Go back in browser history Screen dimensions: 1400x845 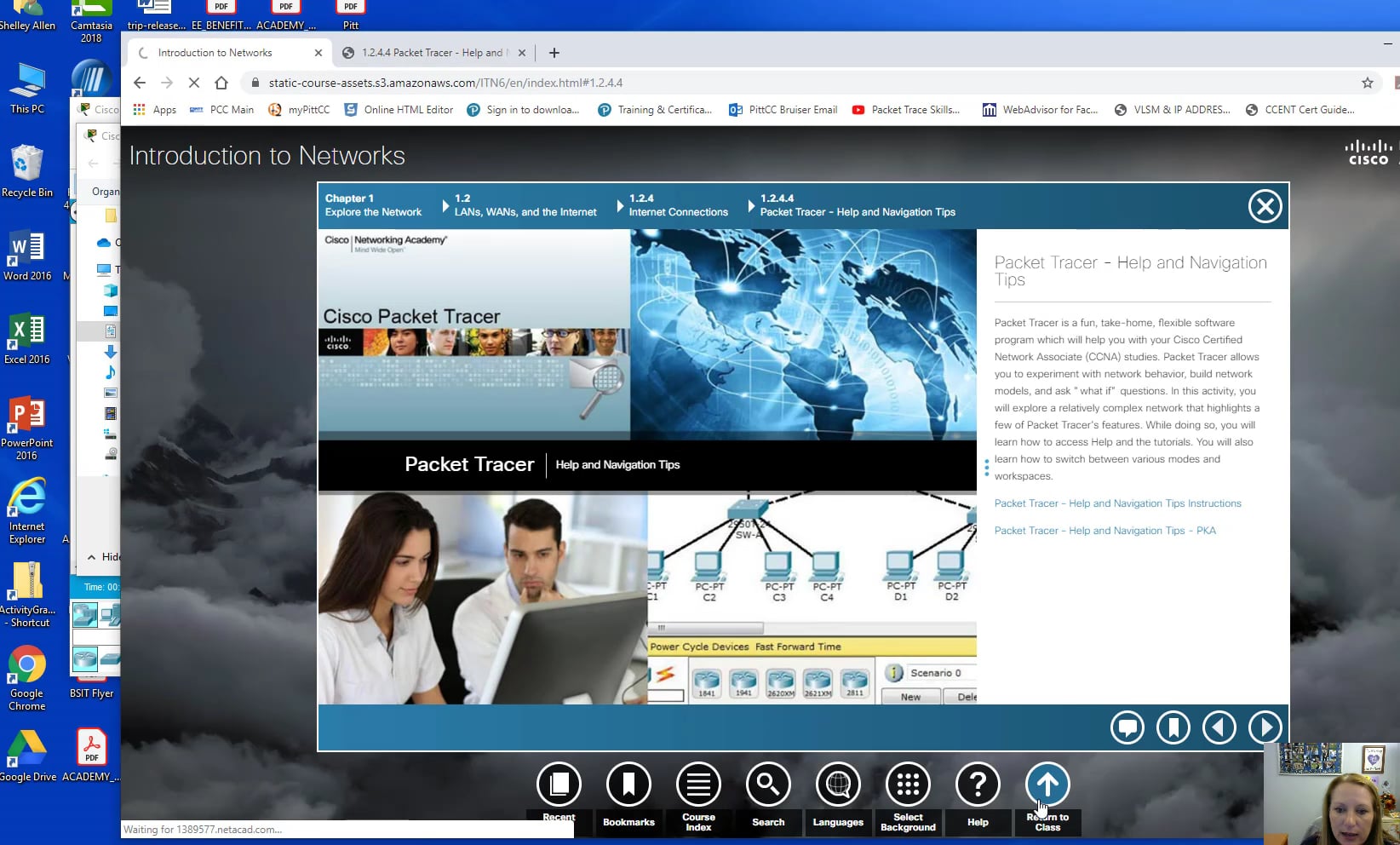140,83
